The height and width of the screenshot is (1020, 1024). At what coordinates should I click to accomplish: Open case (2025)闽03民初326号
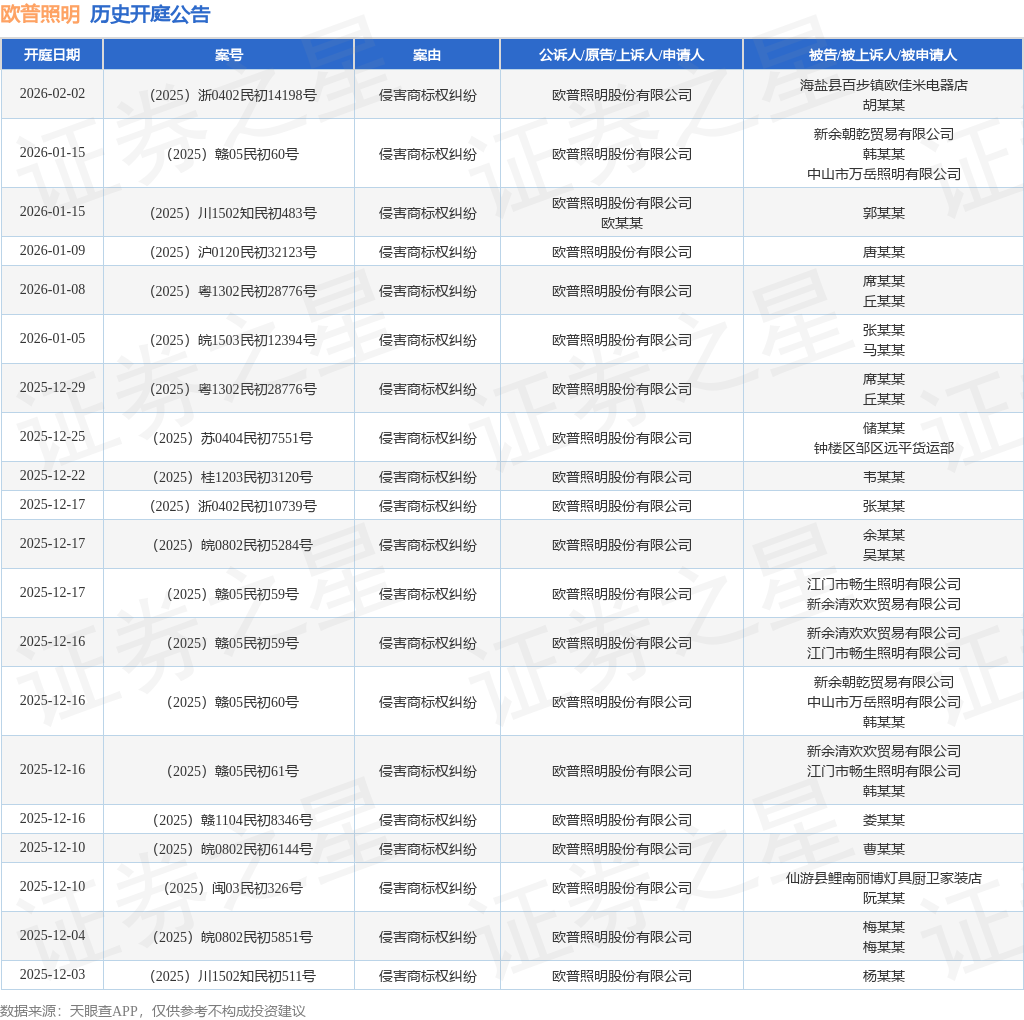point(233,888)
